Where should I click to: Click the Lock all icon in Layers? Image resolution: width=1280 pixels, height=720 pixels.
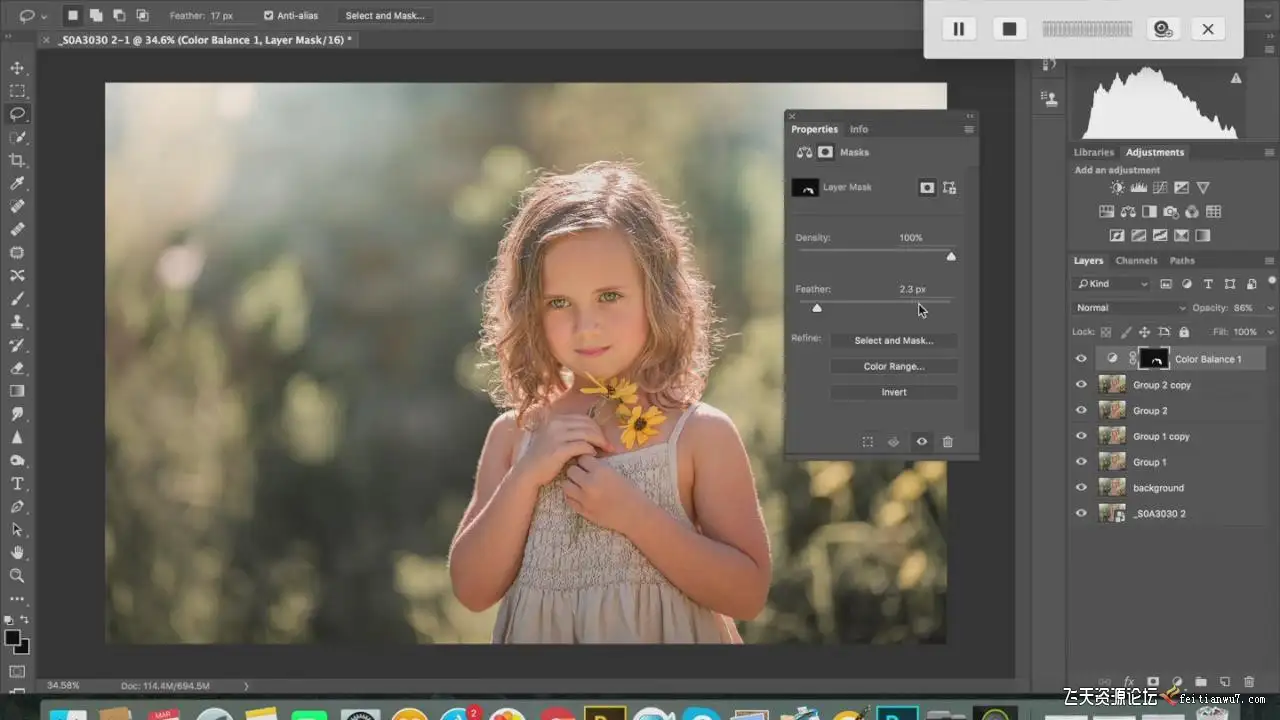(1184, 332)
